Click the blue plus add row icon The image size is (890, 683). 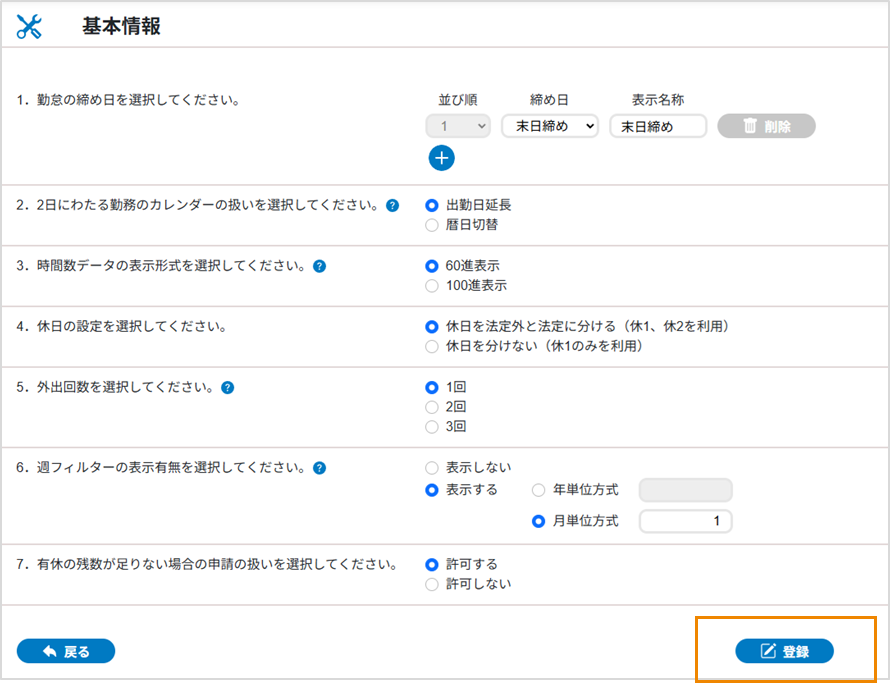441,158
